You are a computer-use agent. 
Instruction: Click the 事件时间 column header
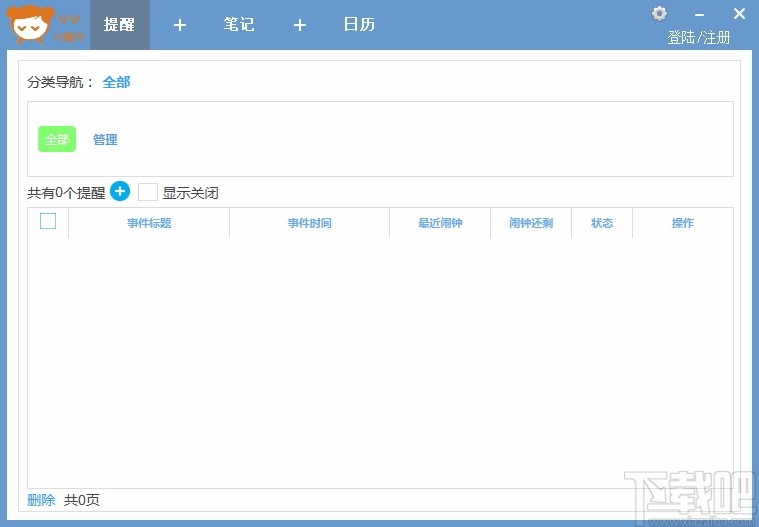[309, 223]
